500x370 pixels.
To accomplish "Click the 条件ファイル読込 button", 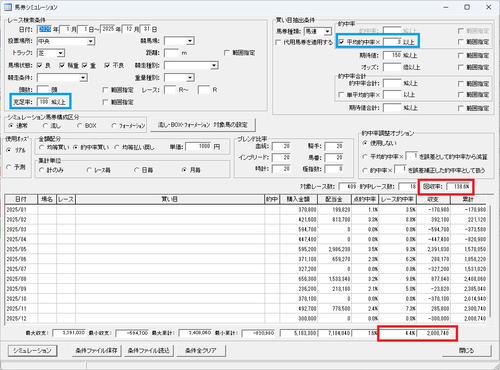I will [149, 351].
